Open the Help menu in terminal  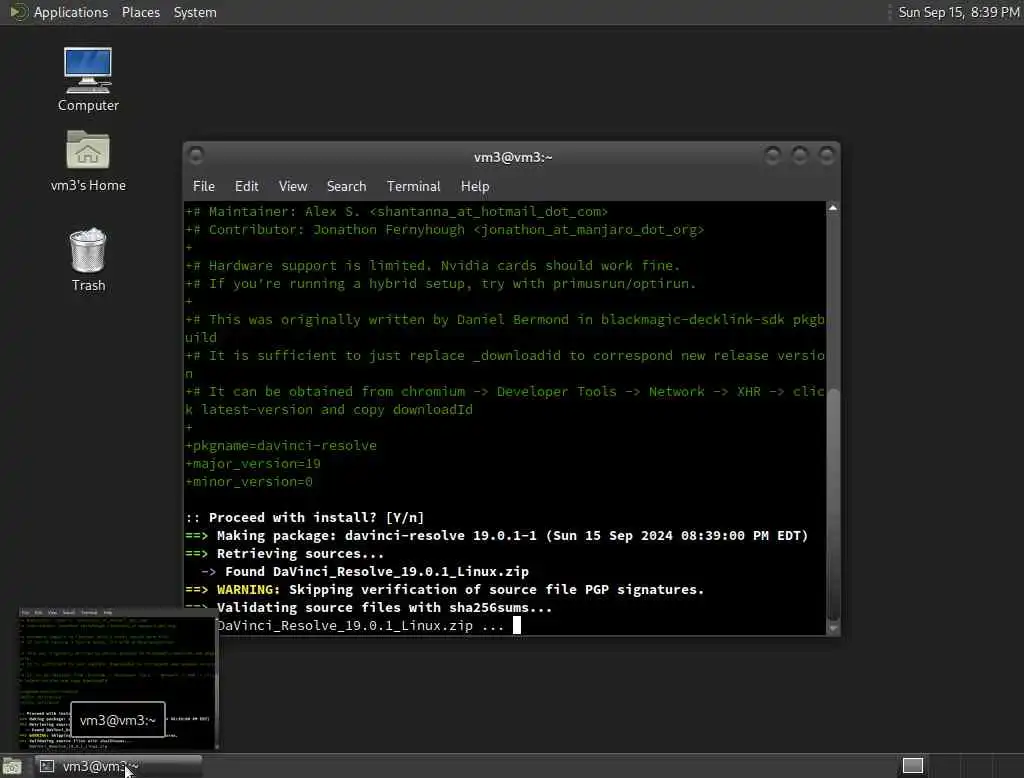(x=475, y=186)
